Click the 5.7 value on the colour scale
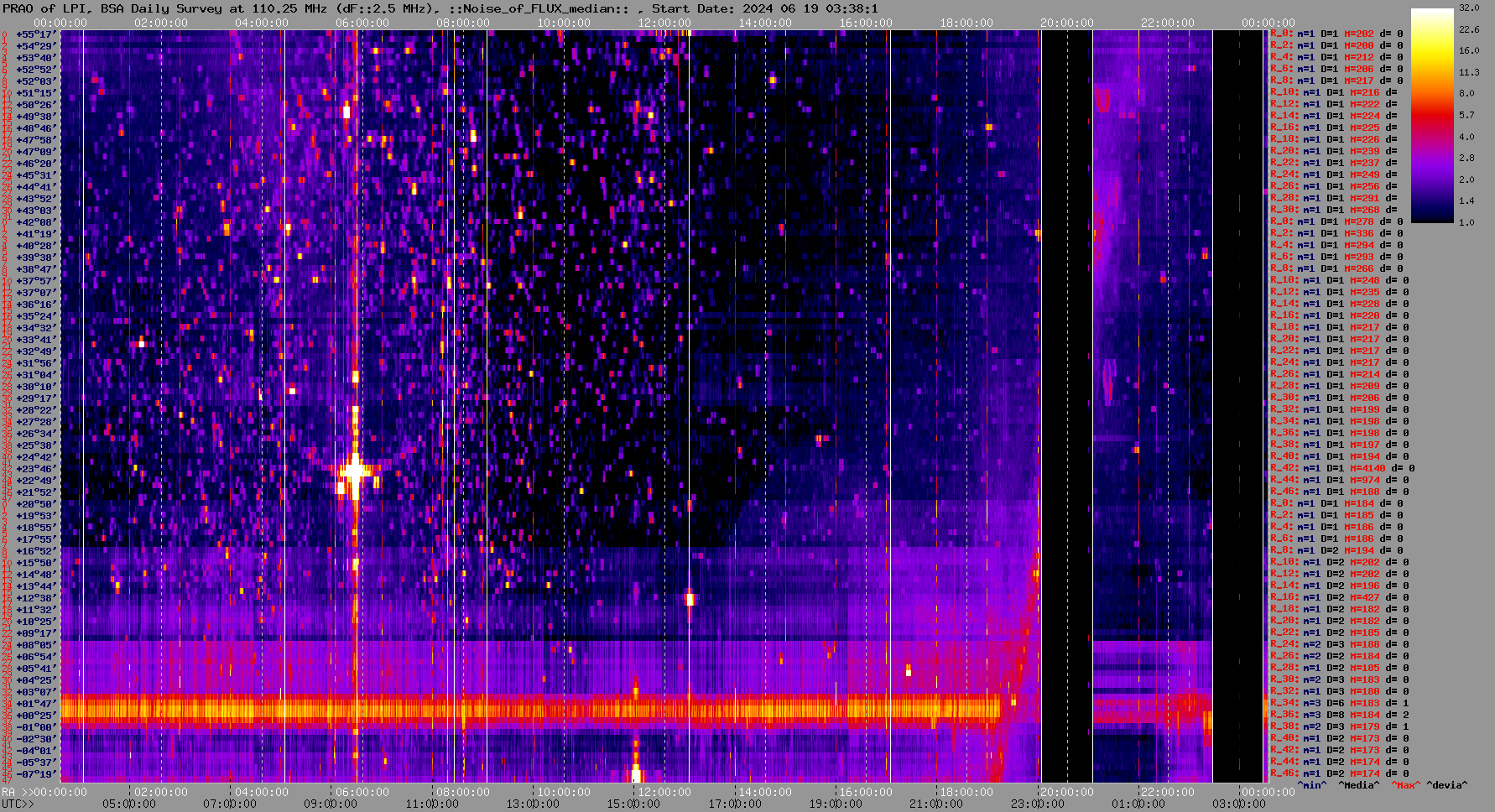1495x812 pixels. coord(1466,115)
